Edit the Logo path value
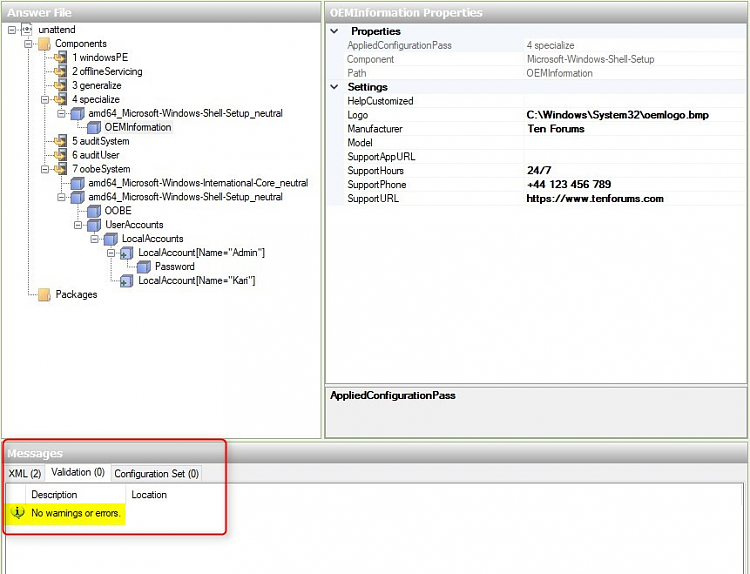The image size is (750, 574). [634, 115]
